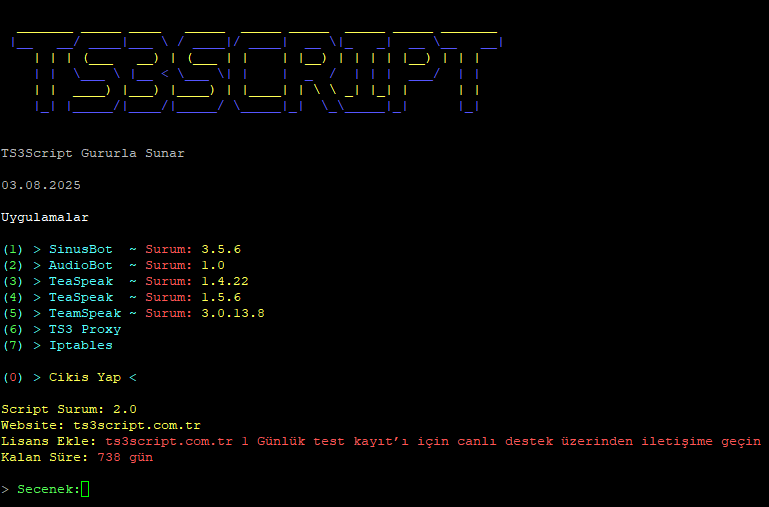
Task: Click the website ts3script.com.tr value
Action: coord(137,425)
